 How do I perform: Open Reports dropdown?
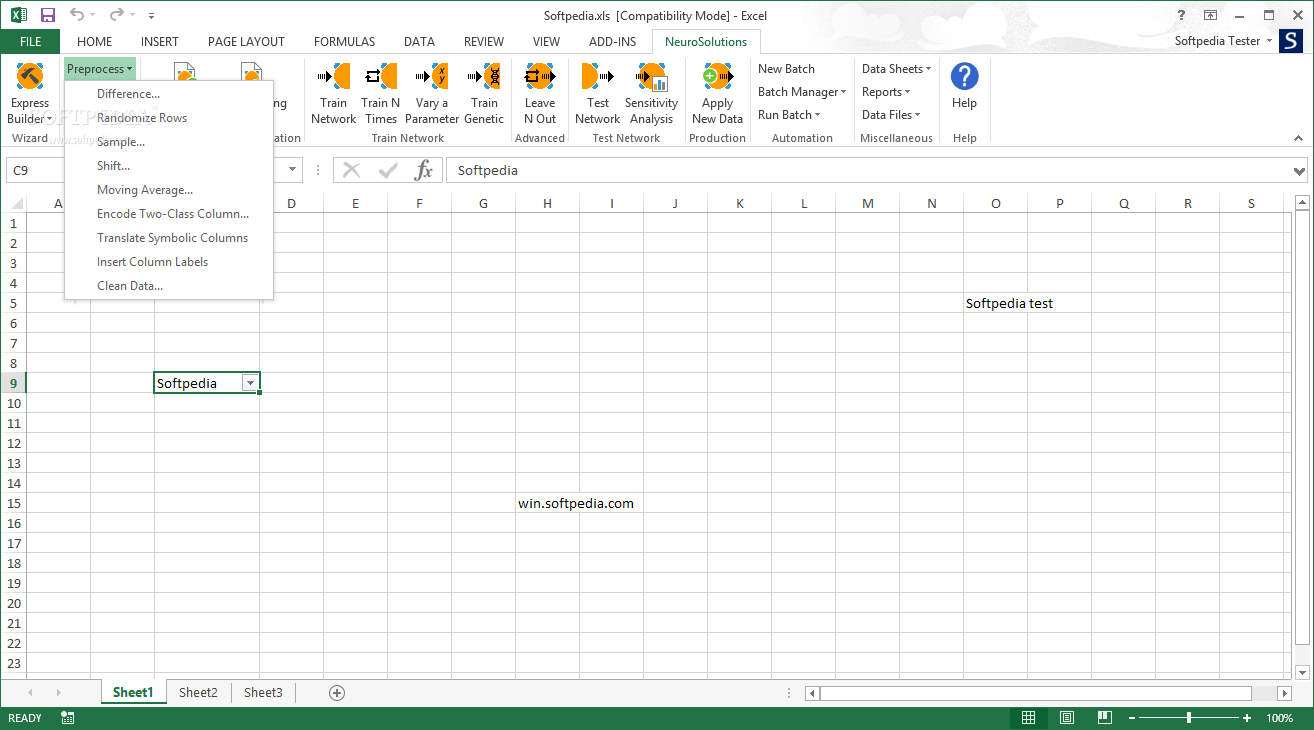(886, 92)
